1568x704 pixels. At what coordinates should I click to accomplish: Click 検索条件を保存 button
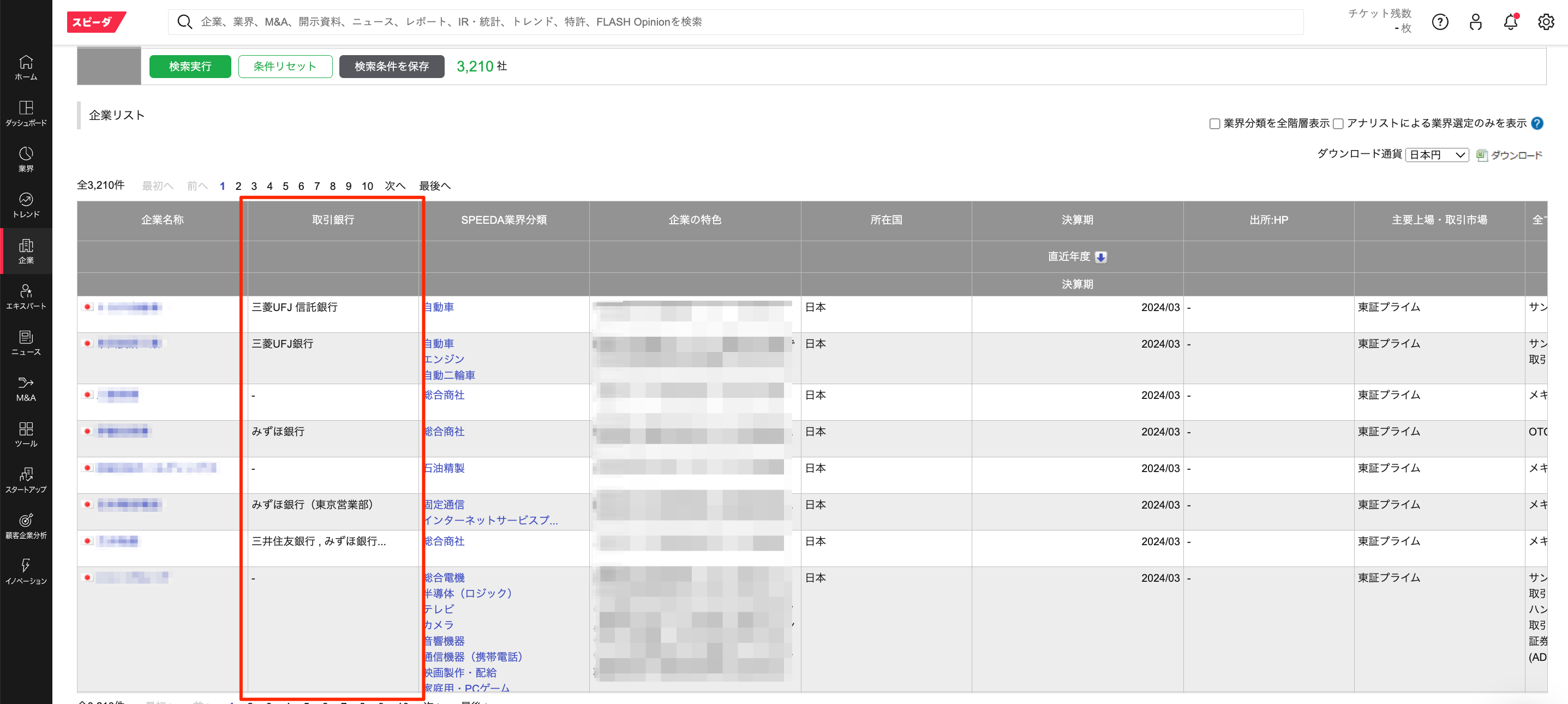tap(391, 67)
